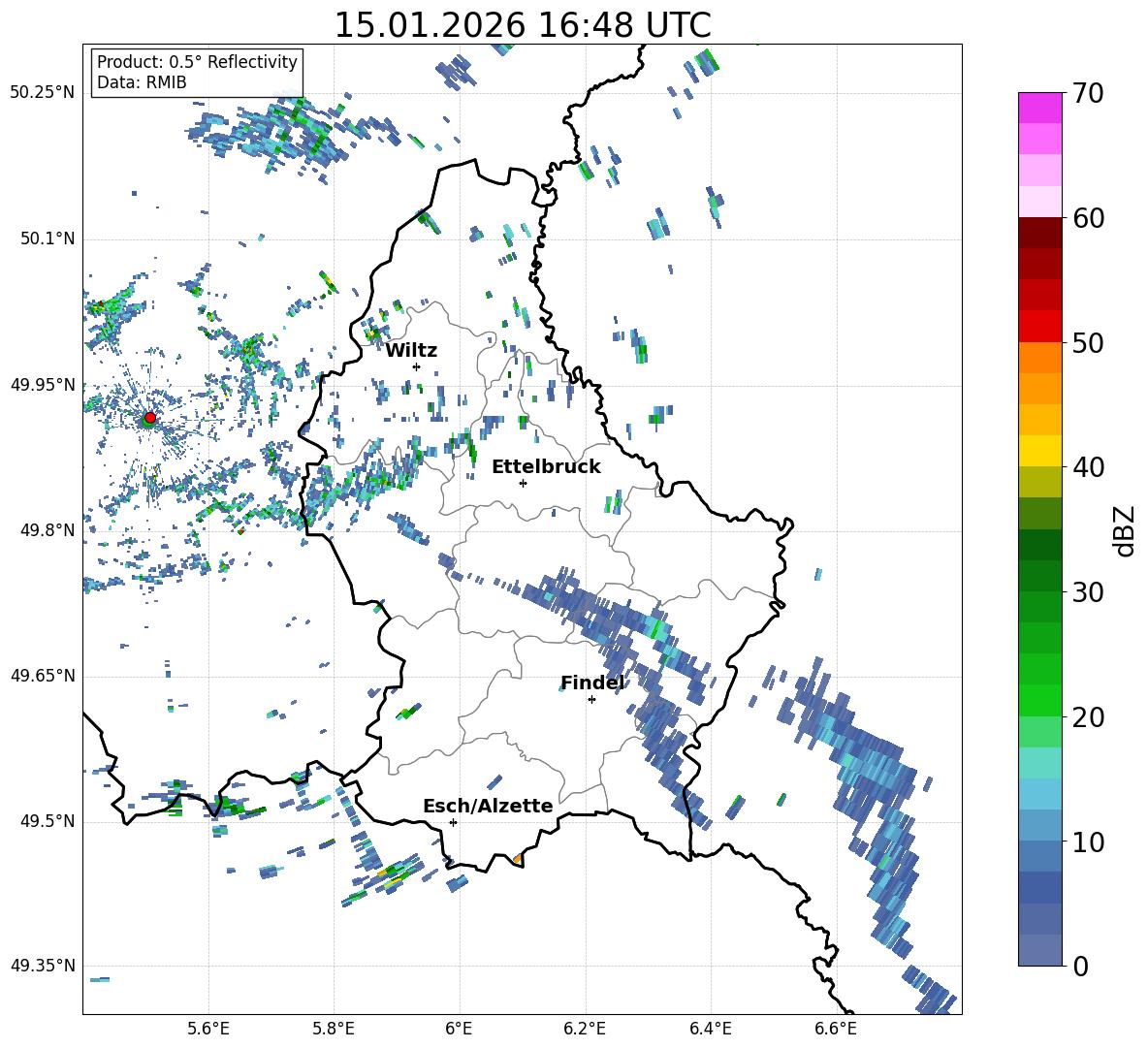The image size is (1148, 1048).
Task: Click the Wiltz station cross marker
Action: point(416,366)
